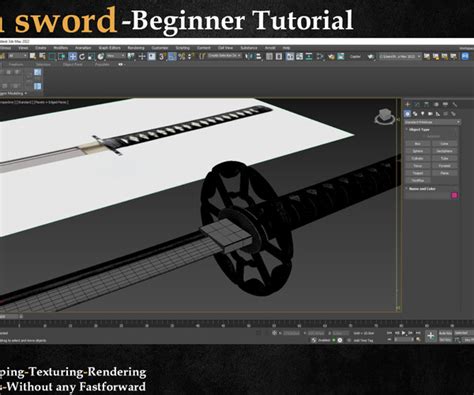Click the Box primitive button
The width and height of the screenshot is (474, 395).
[x=418, y=144]
